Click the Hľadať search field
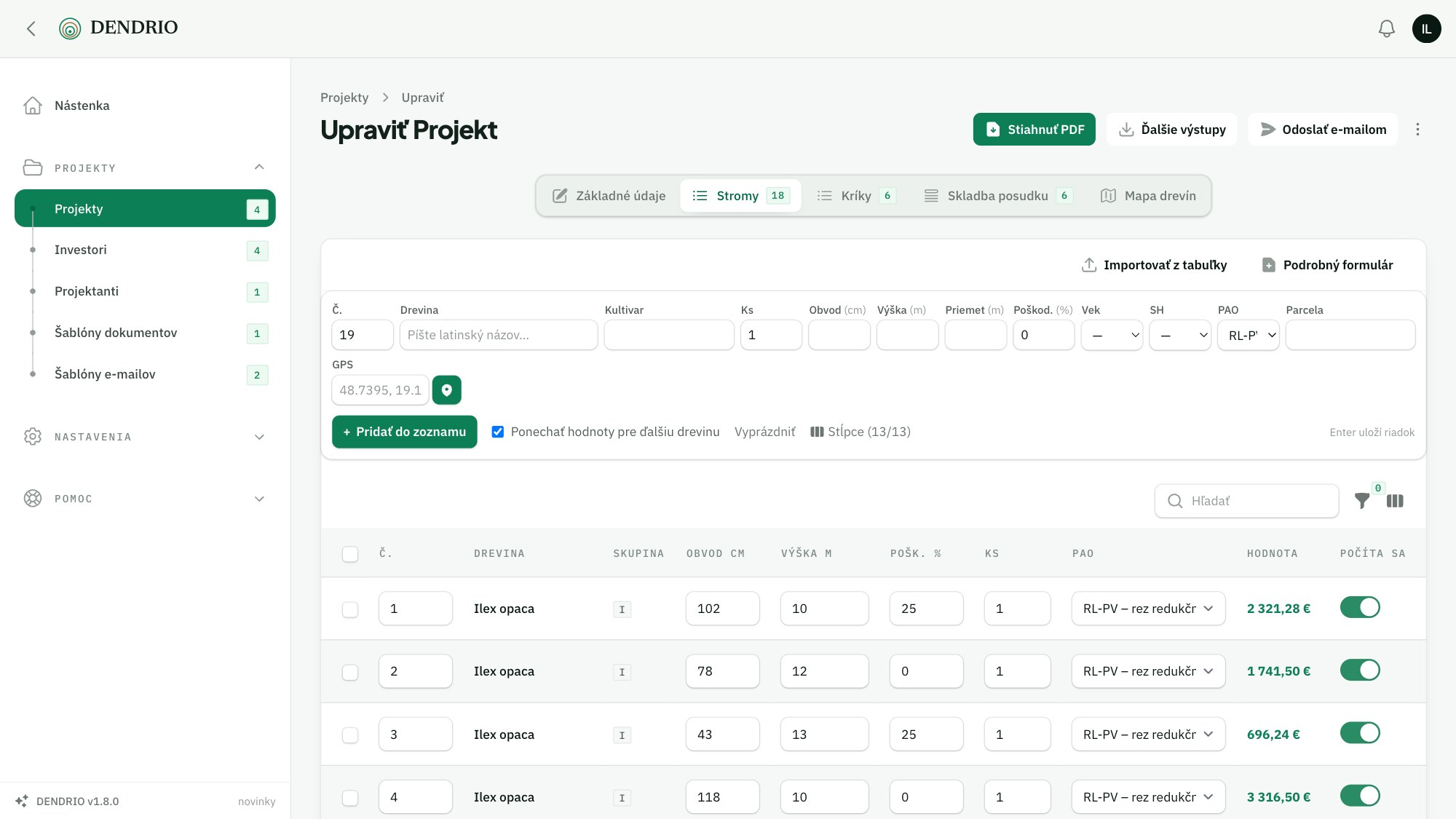Viewport: 1456px width, 819px height. pyautogui.click(x=1246, y=501)
